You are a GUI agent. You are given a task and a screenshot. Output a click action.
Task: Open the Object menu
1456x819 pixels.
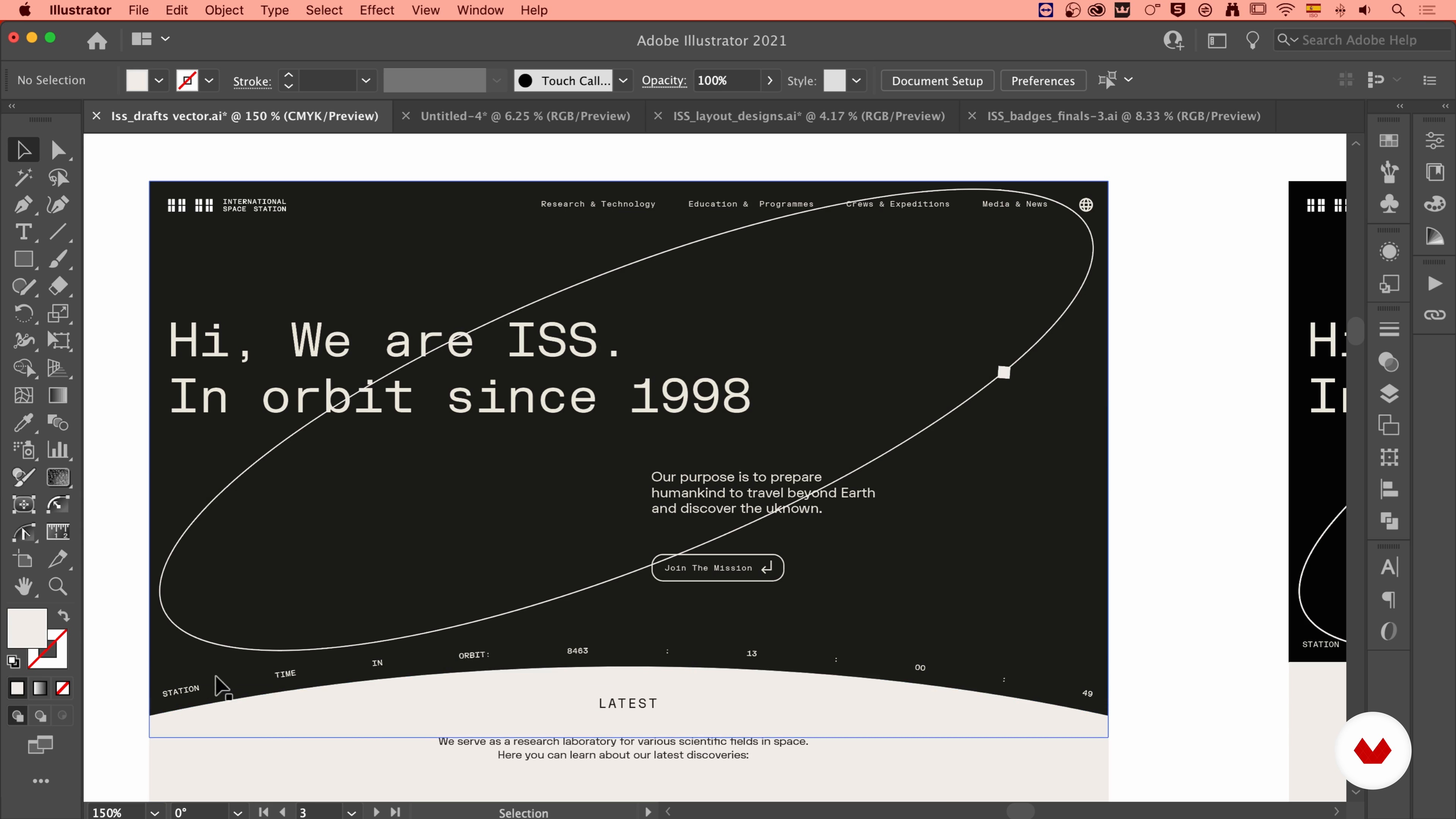tap(224, 10)
